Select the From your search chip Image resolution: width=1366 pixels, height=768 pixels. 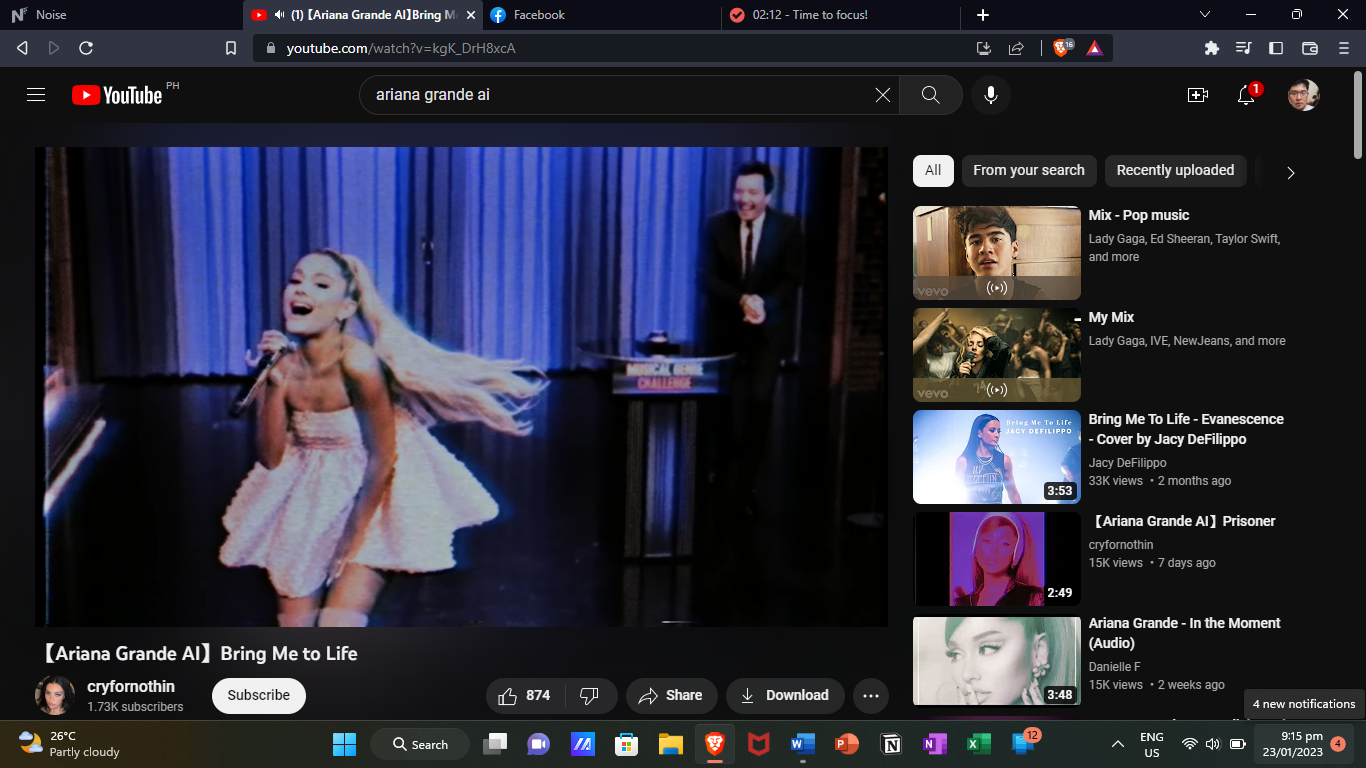(x=1029, y=170)
